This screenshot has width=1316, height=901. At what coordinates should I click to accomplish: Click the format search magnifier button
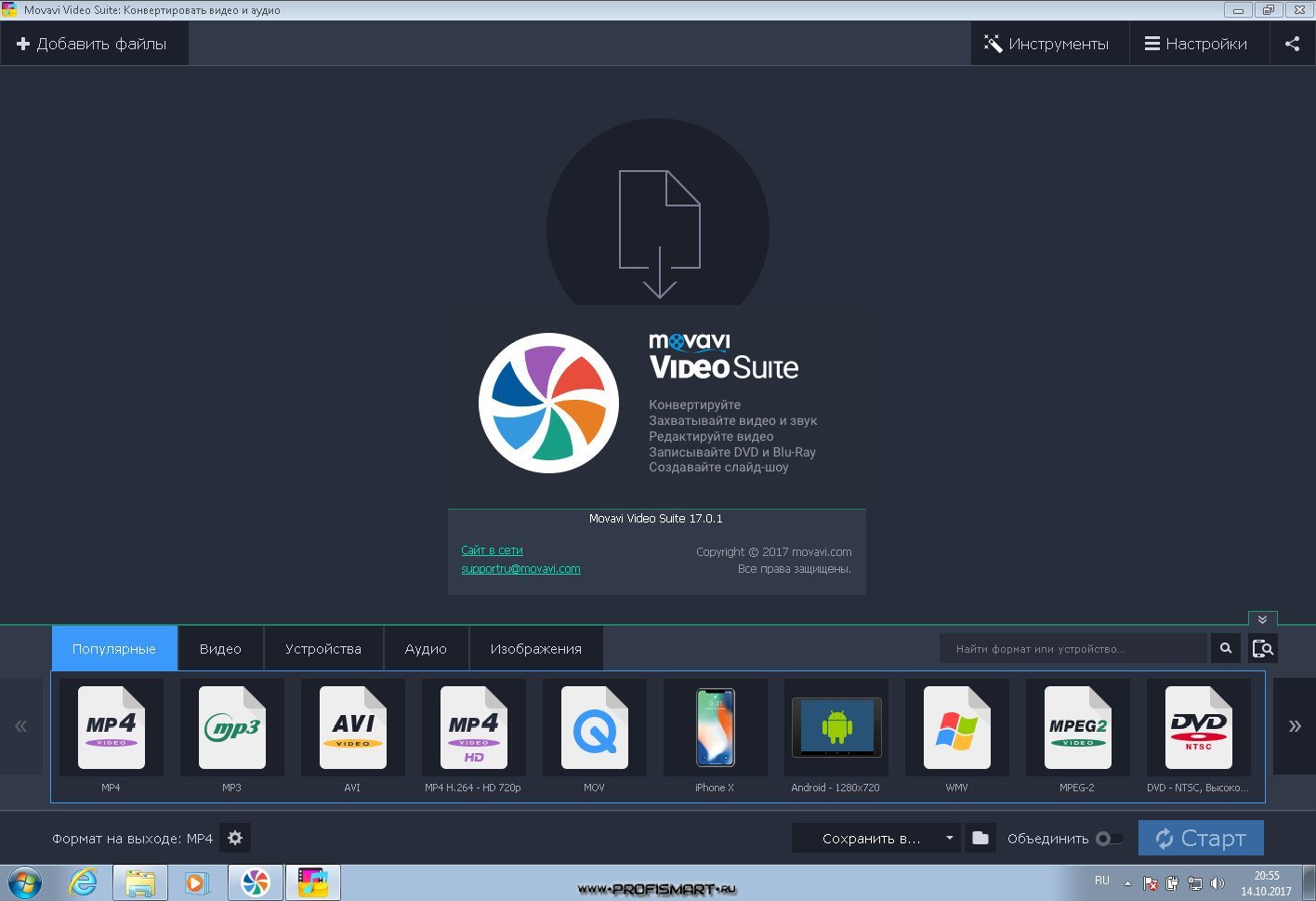(1226, 648)
